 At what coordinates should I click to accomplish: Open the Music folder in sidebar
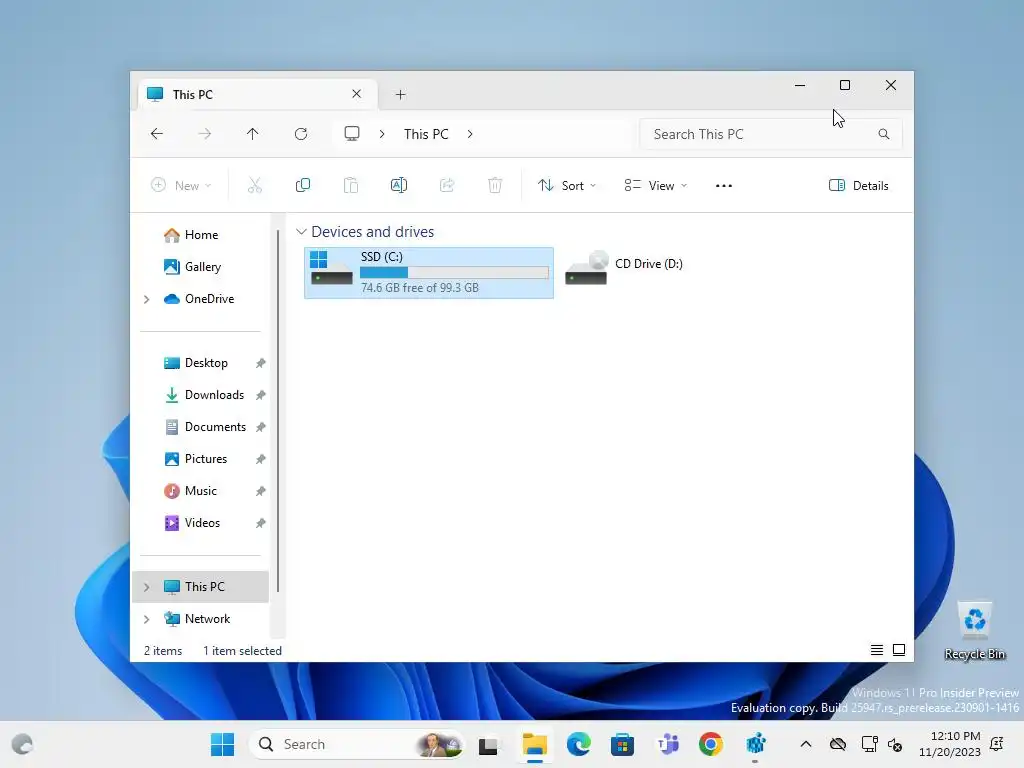click(x=200, y=490)
